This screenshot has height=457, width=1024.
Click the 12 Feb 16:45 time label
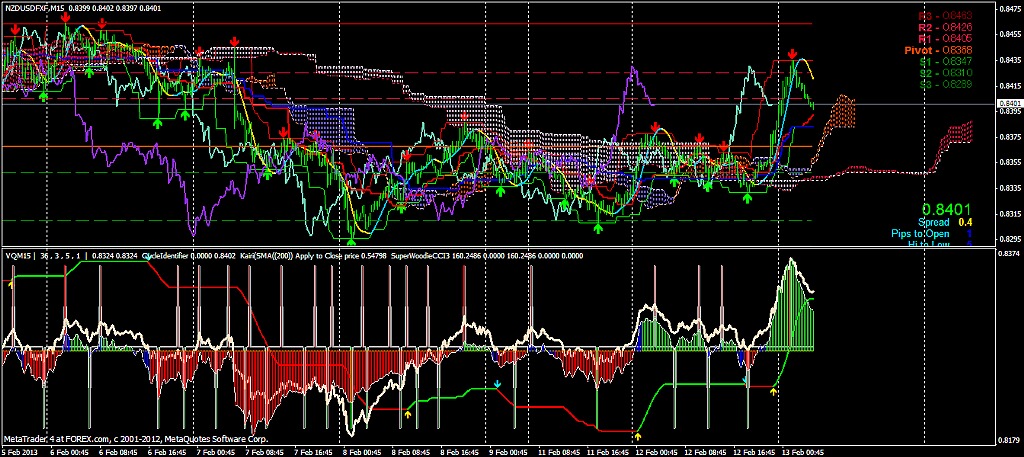click(756, 452)
